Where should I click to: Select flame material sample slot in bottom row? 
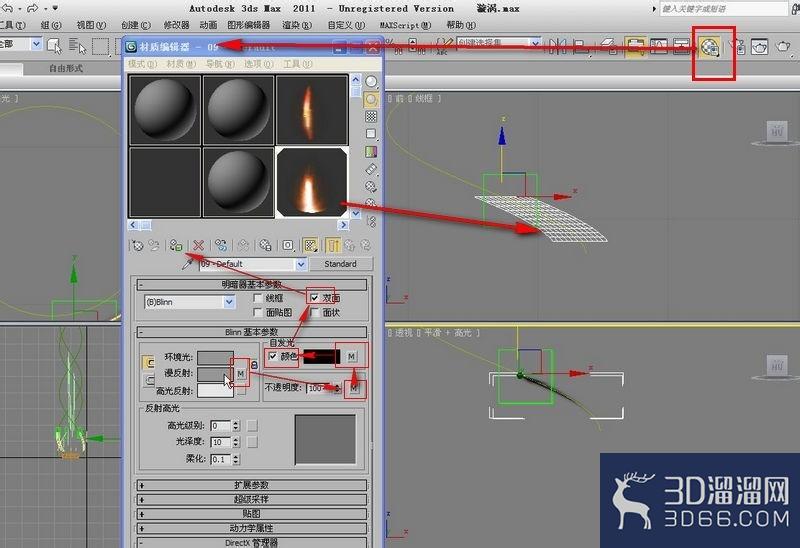pyautogui.click(x=312, y=181)
